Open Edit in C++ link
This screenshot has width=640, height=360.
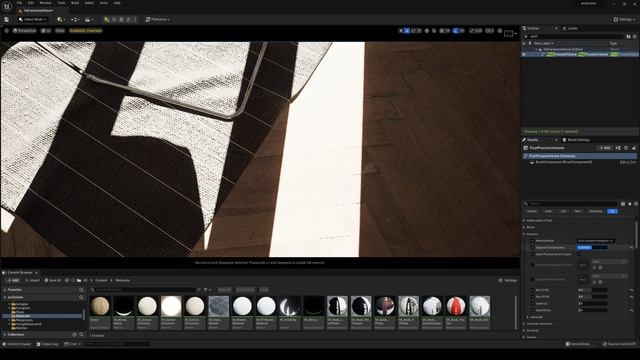[628, 162]
